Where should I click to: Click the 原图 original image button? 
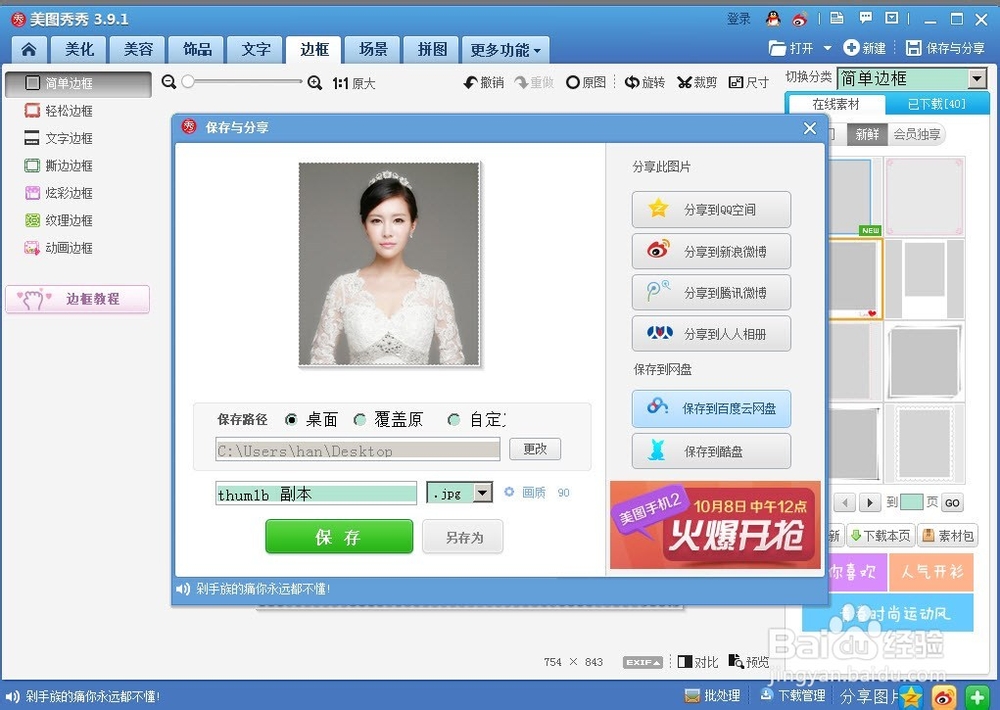[585, 82]
